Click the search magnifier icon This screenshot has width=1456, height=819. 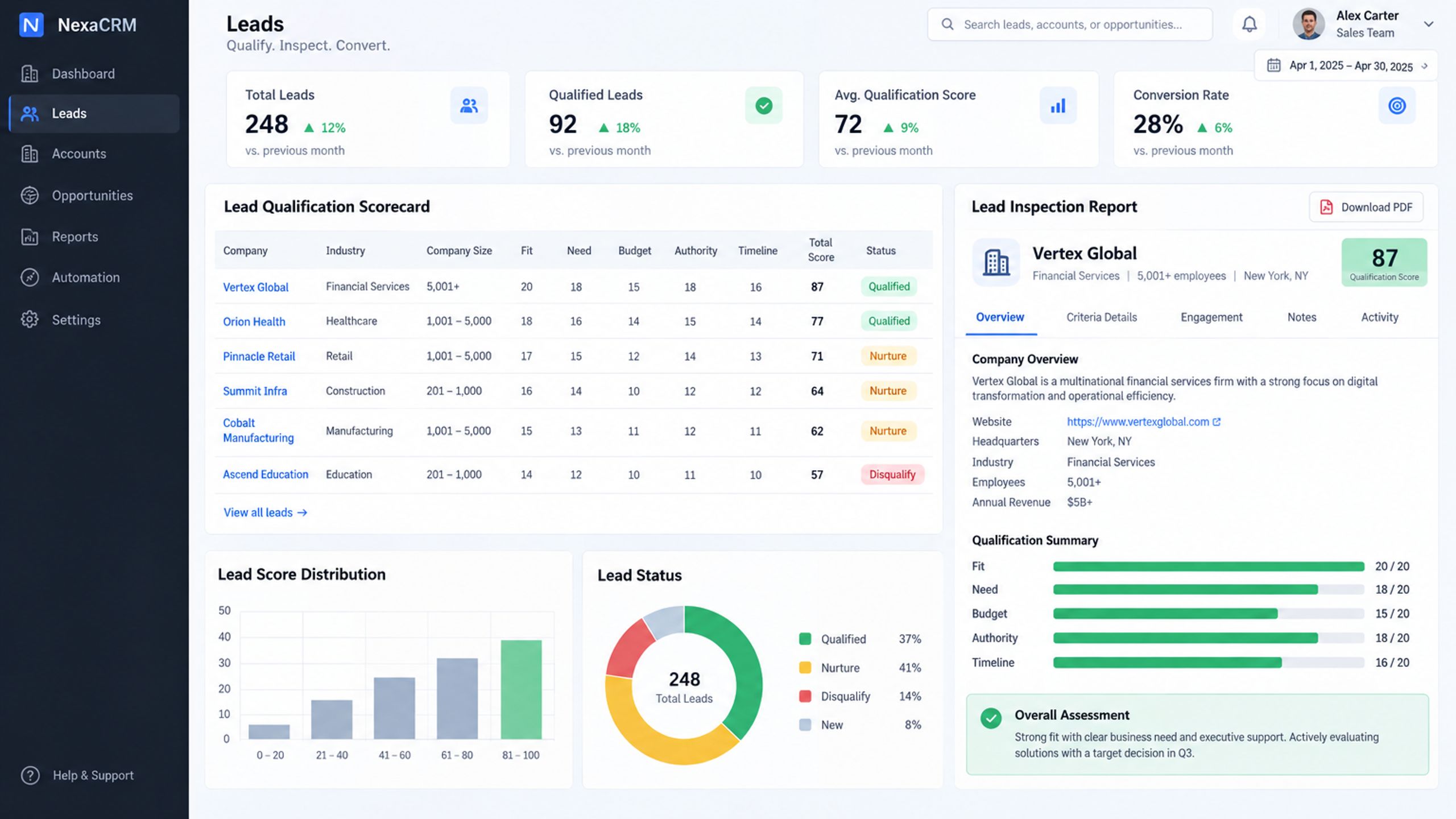[948, 24]
